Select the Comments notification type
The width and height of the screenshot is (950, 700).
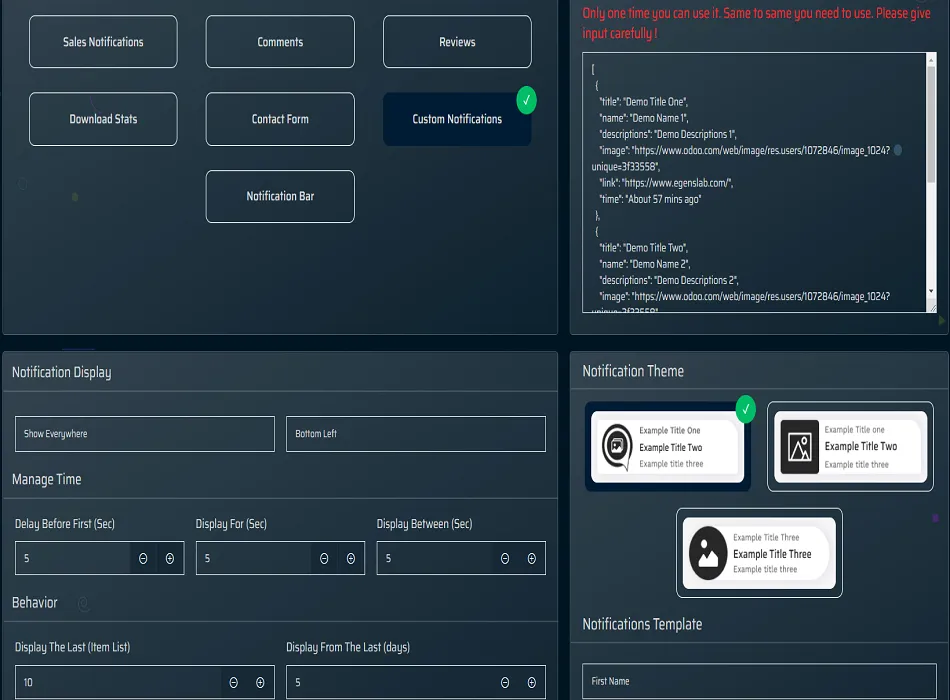coord(280,42)
